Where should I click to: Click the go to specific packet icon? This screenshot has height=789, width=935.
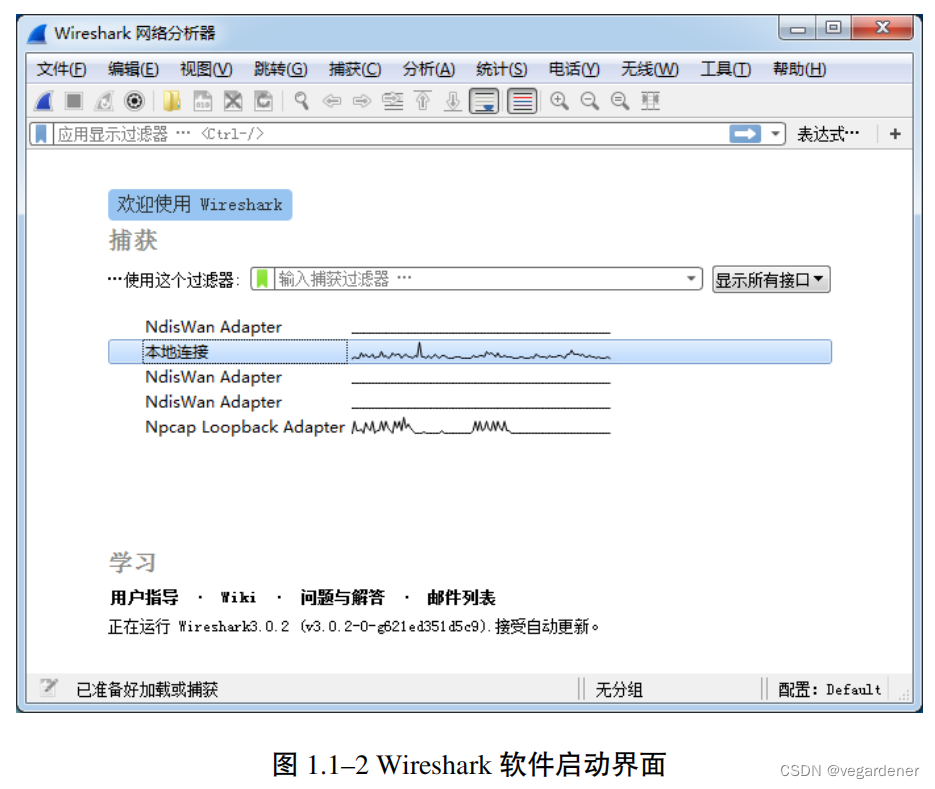click(392, 101)
